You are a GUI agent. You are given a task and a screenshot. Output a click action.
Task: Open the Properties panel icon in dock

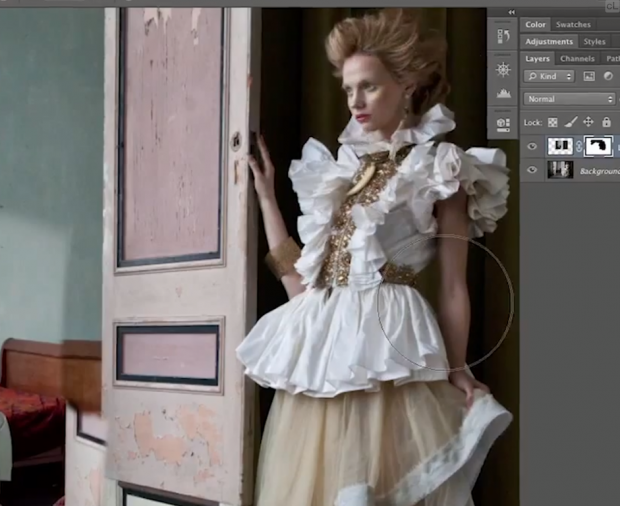click(x=503, y=124)
